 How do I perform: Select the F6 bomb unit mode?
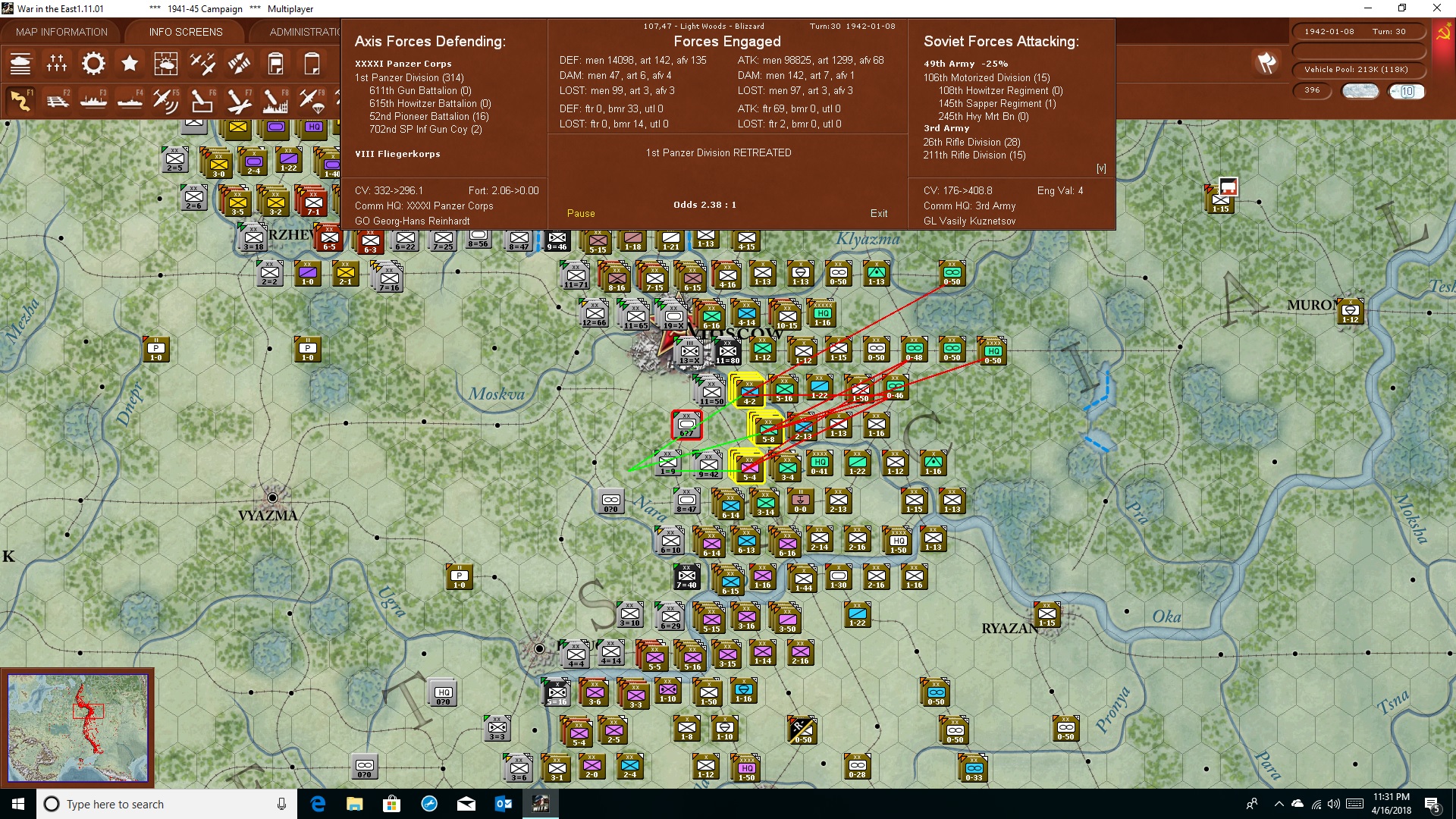coord(202,100)
